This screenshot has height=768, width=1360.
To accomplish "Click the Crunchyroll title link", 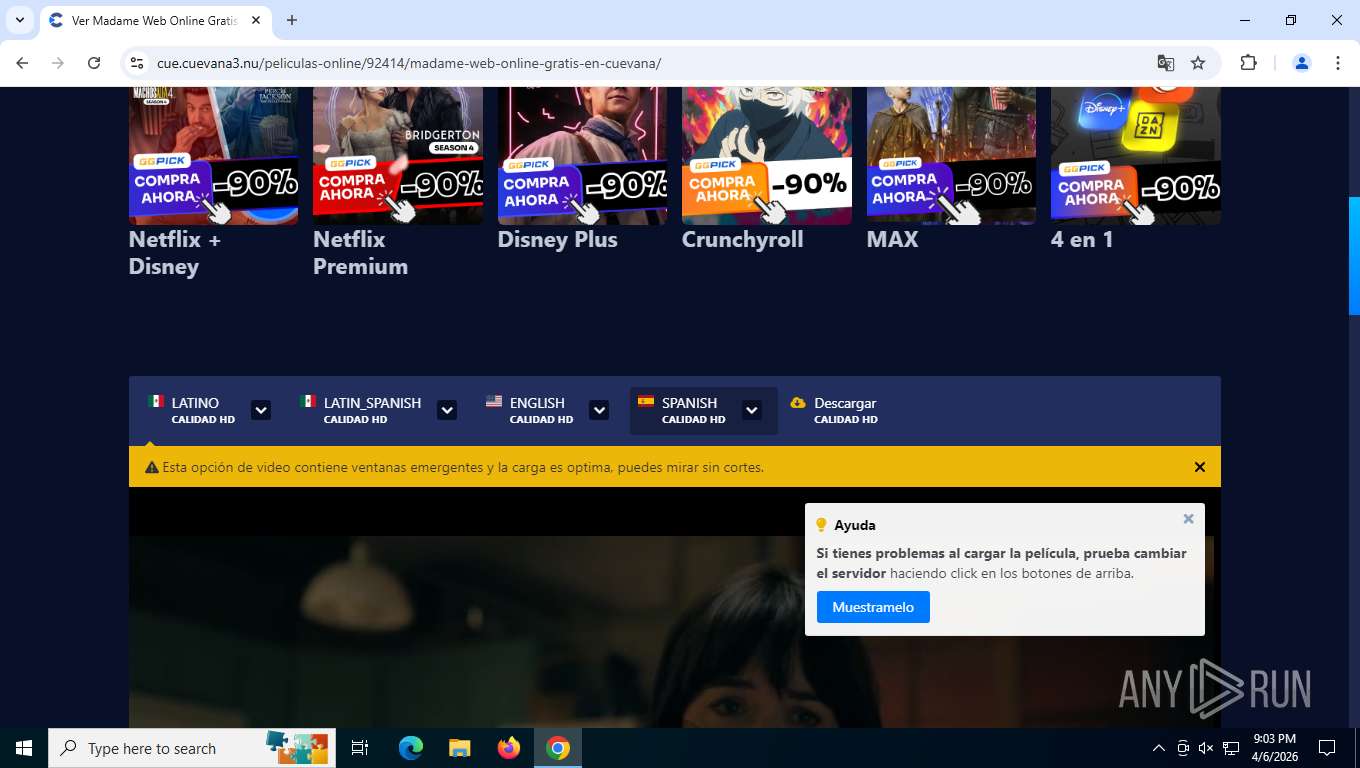I will click(743, 240).
